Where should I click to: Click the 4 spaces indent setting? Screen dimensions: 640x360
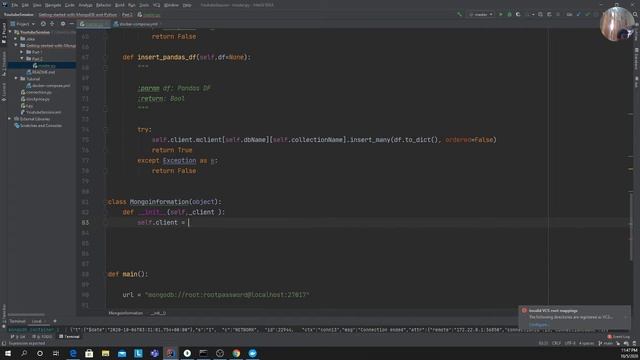[x=586, y=343]
